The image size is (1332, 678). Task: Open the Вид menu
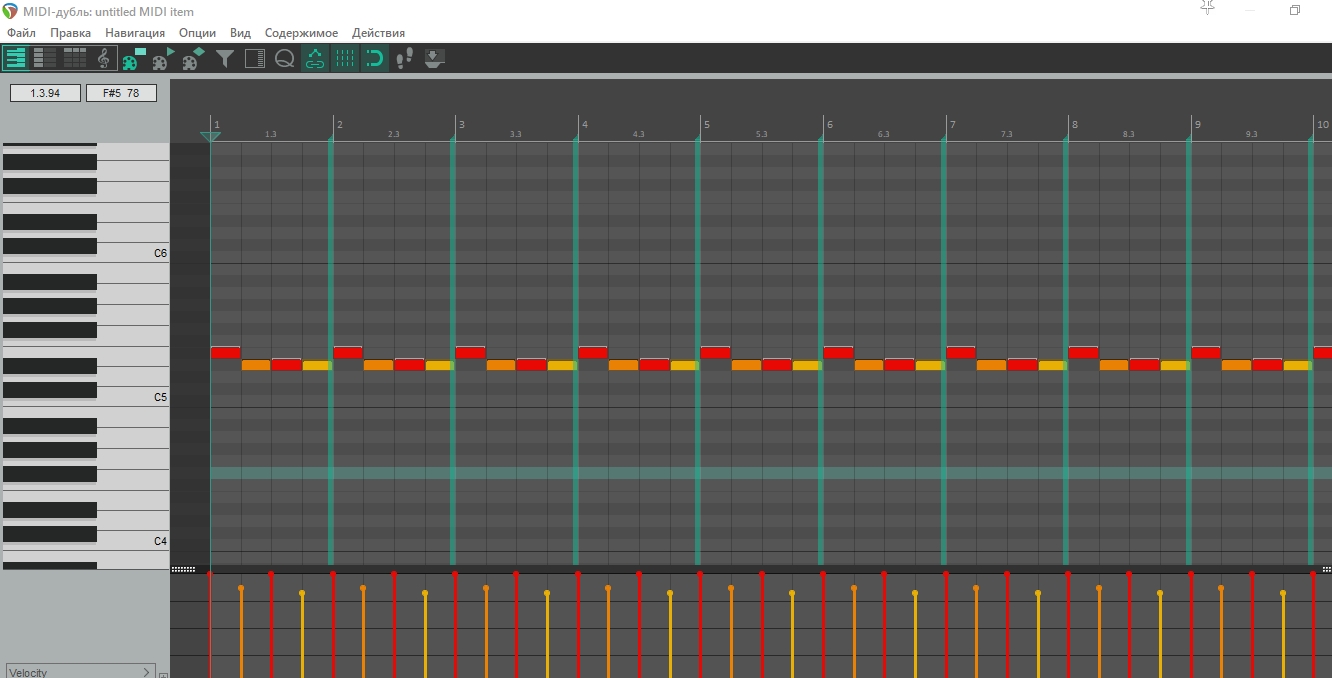pos(240,33)
